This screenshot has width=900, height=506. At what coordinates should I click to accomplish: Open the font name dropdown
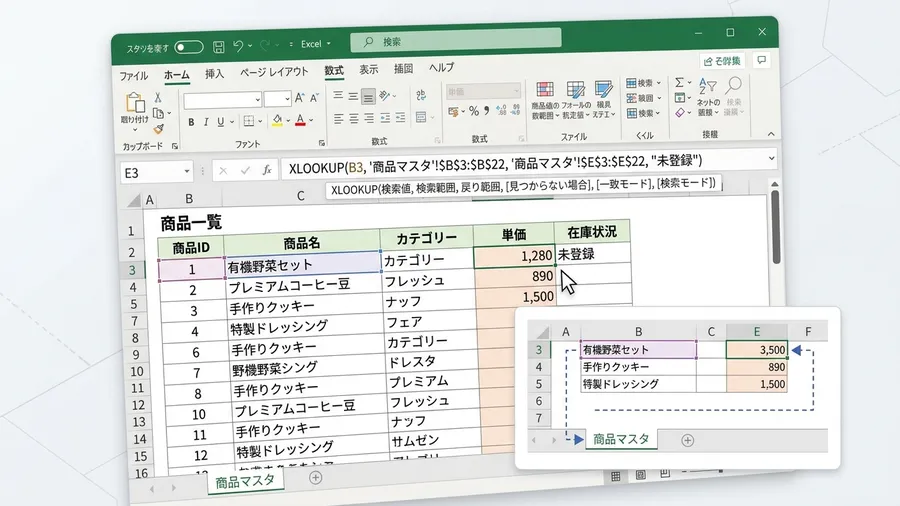point(257,100)
